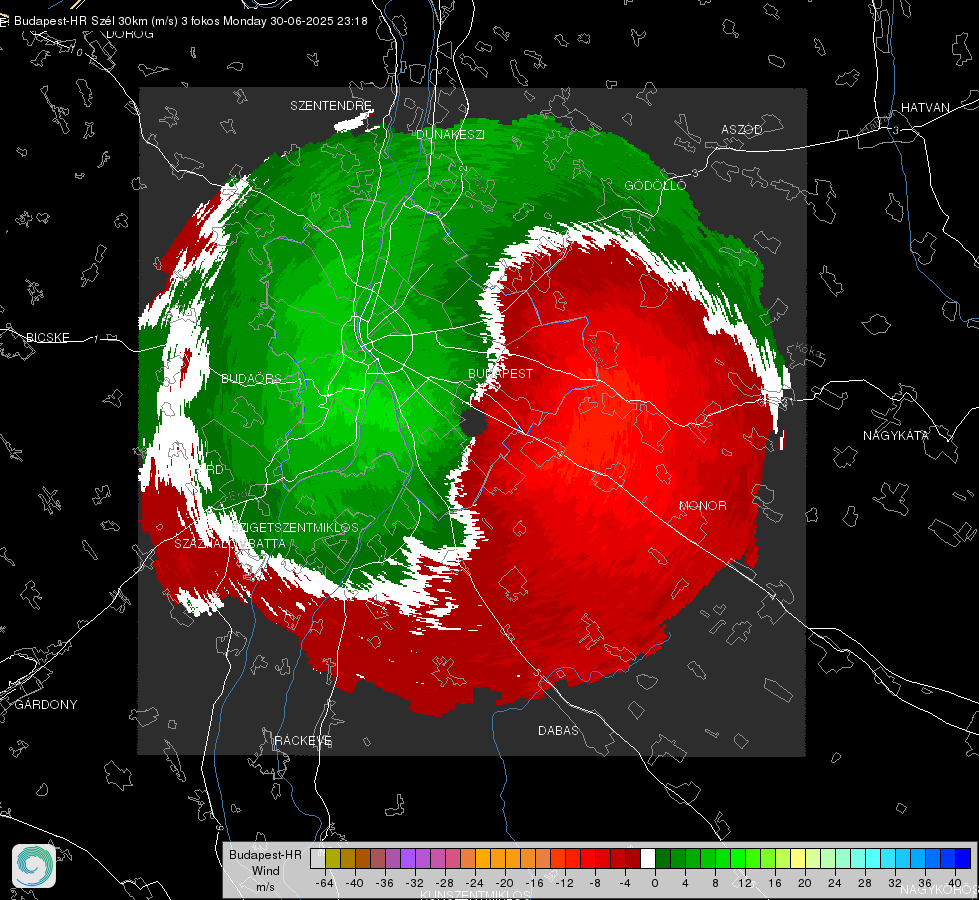The height and width of the screenshot is (900, 979).
Task: Click the faint Kóka label east of radar
Action: (809, 352)
